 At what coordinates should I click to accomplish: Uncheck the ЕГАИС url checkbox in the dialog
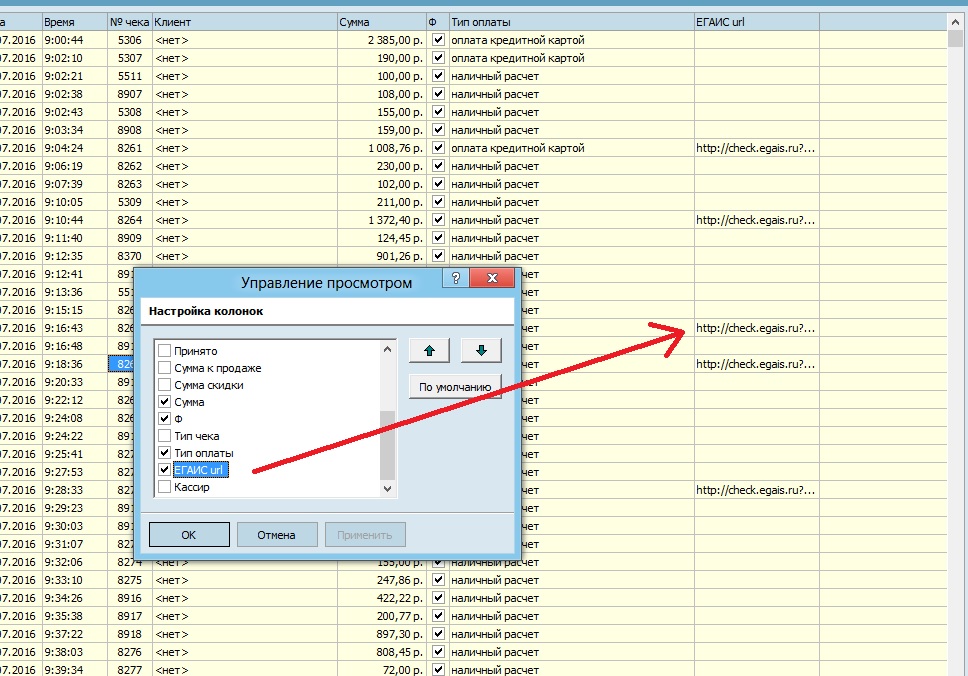pos(164,470)
